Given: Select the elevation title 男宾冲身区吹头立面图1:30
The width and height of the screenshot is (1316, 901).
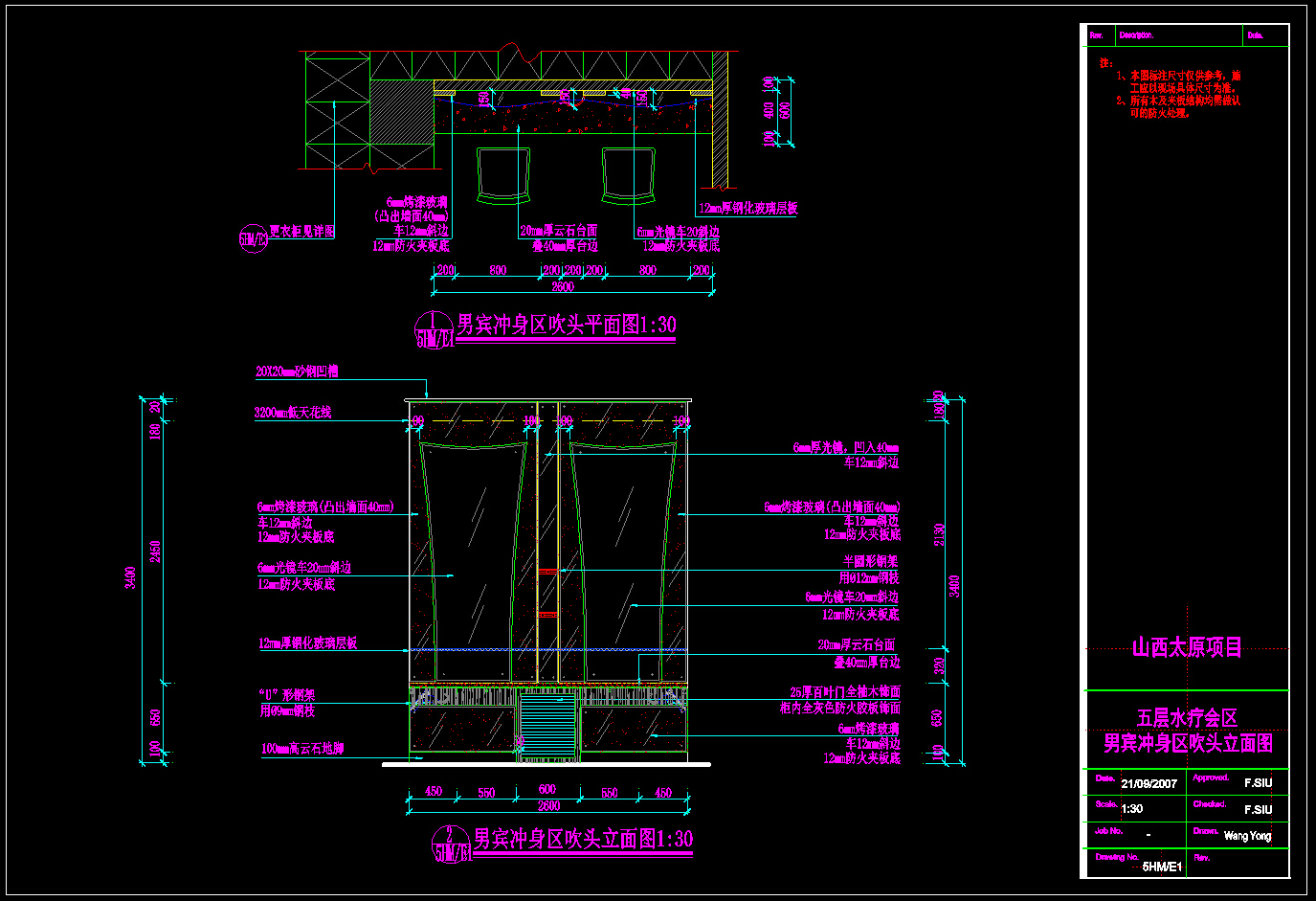Looking at the screenshot, I should (583, 839).
